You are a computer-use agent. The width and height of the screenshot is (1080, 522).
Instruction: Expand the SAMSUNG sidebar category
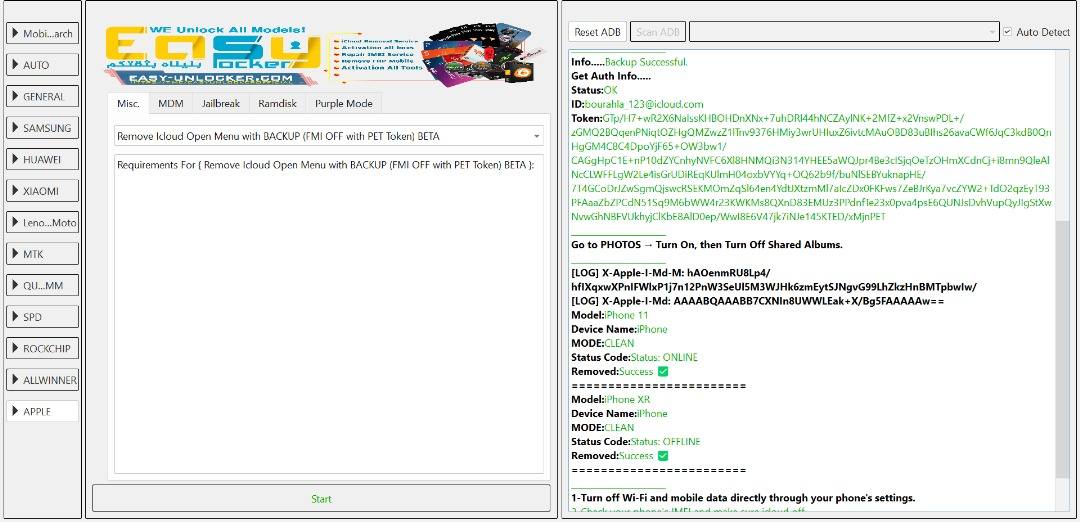pyautogui.click(x=43, y=128)
